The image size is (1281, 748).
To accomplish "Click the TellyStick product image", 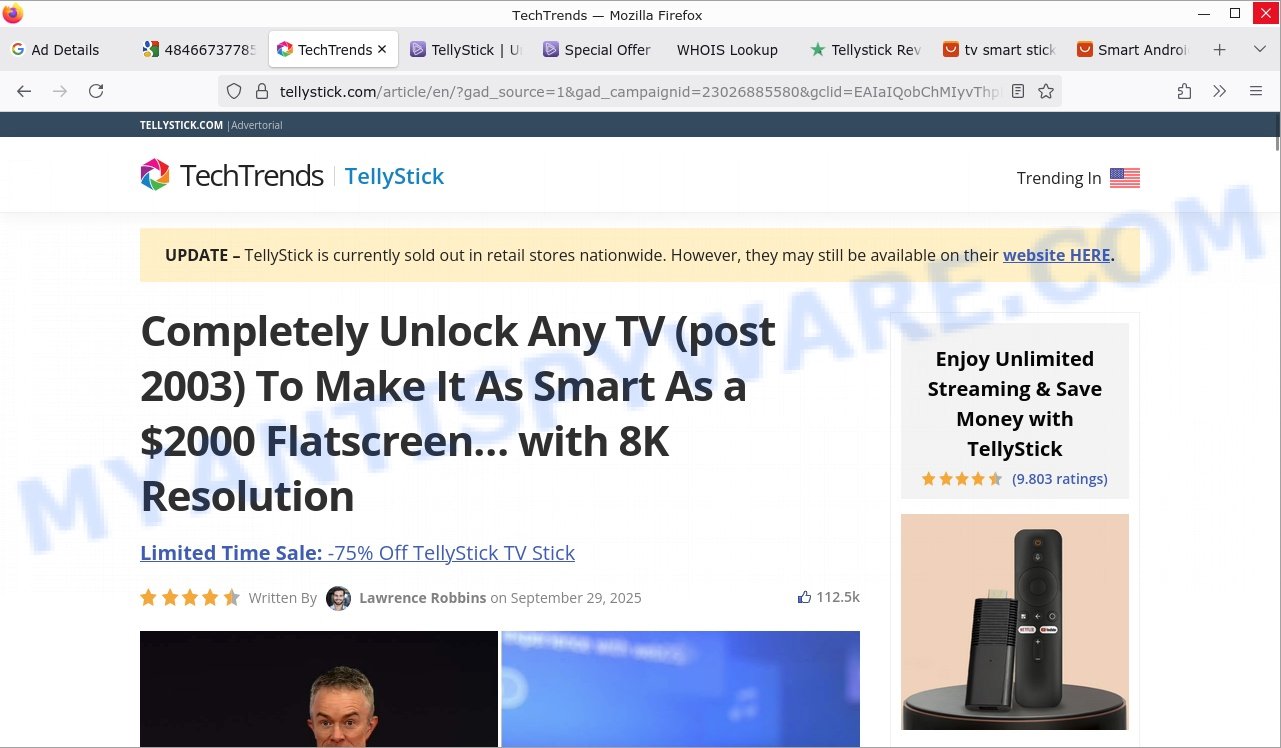I will point(1014,621).
